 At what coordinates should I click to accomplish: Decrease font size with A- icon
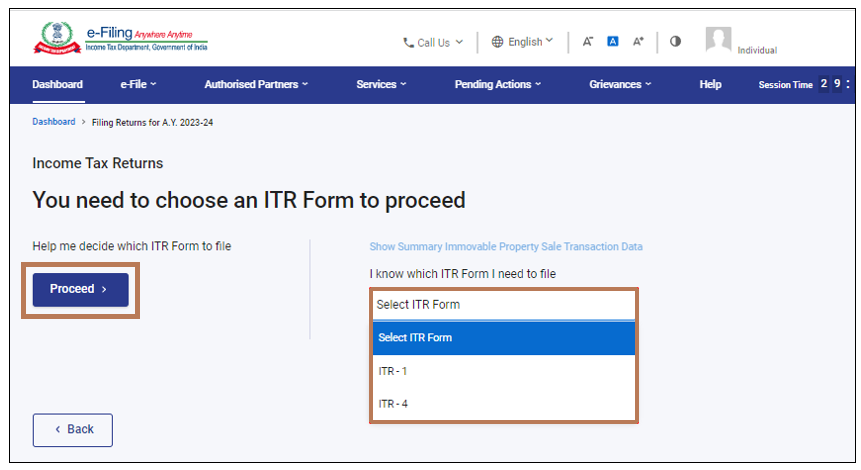(588, 42)
